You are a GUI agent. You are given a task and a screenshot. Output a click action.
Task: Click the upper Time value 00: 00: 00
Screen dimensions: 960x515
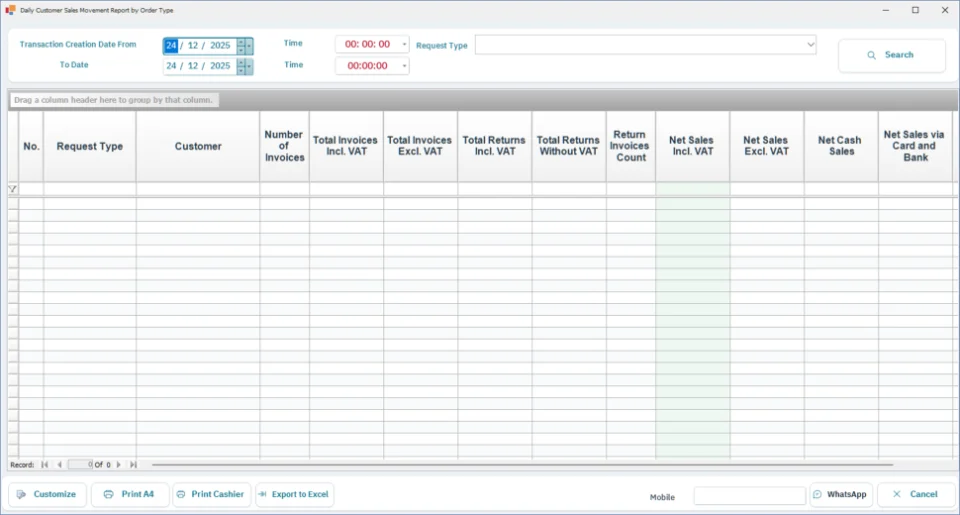click(x=367, y=44)
